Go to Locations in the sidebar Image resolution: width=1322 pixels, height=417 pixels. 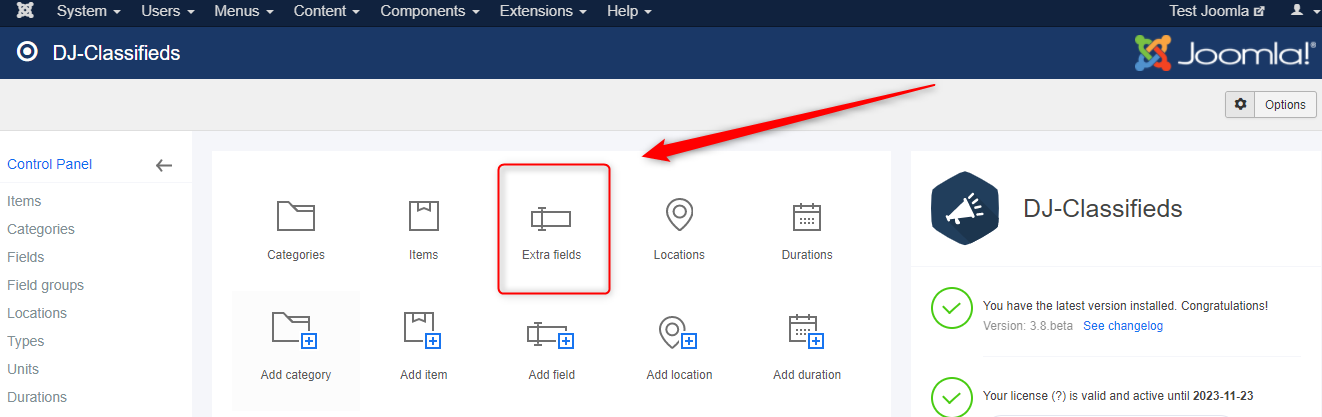coord(37,313)
